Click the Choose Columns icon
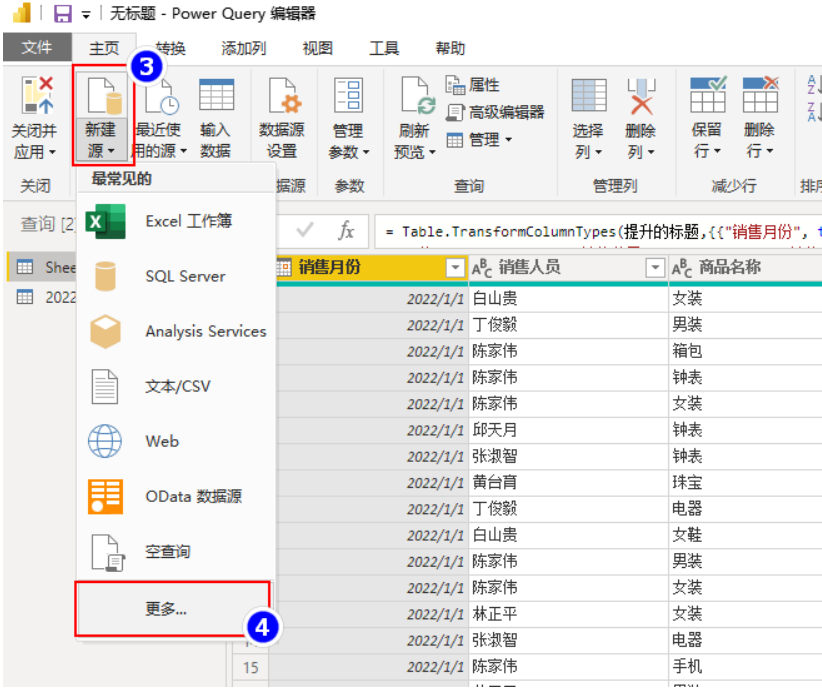This screenshot has height=691, width=822. click(x=589, y=95)
